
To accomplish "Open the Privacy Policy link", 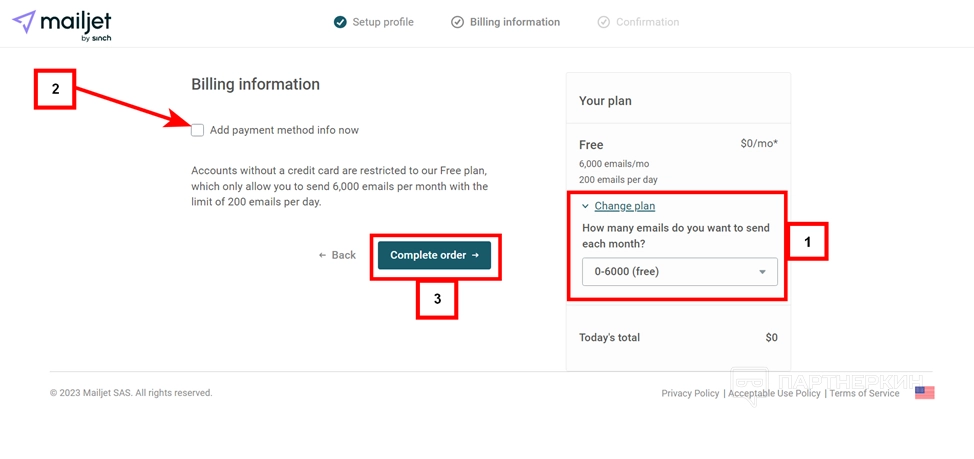I will pos(690,393).
